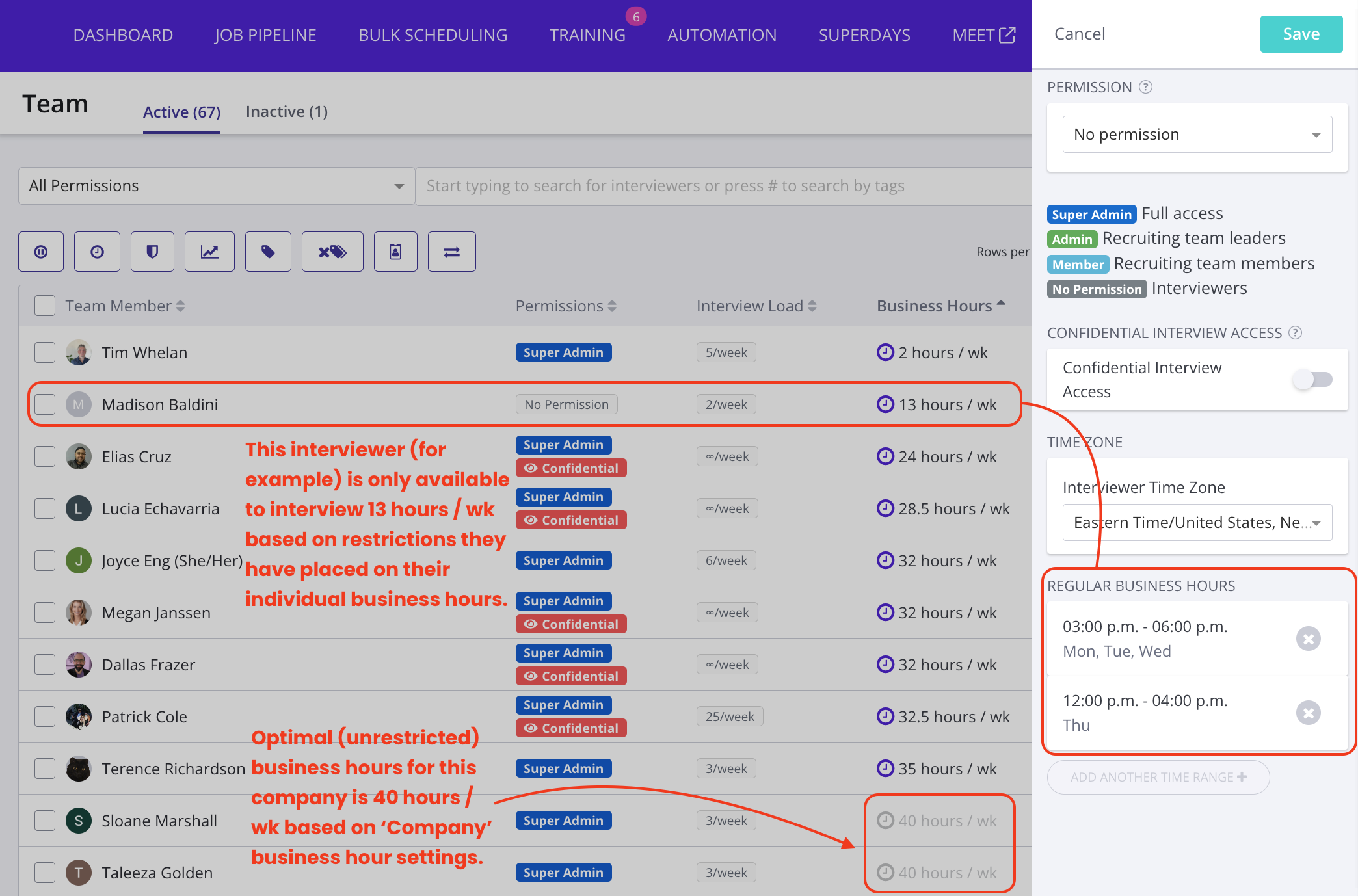Remove the Mon, Tue, Wed time range
Viewport: 1358px width, 896px height.
coord(1308,639)
